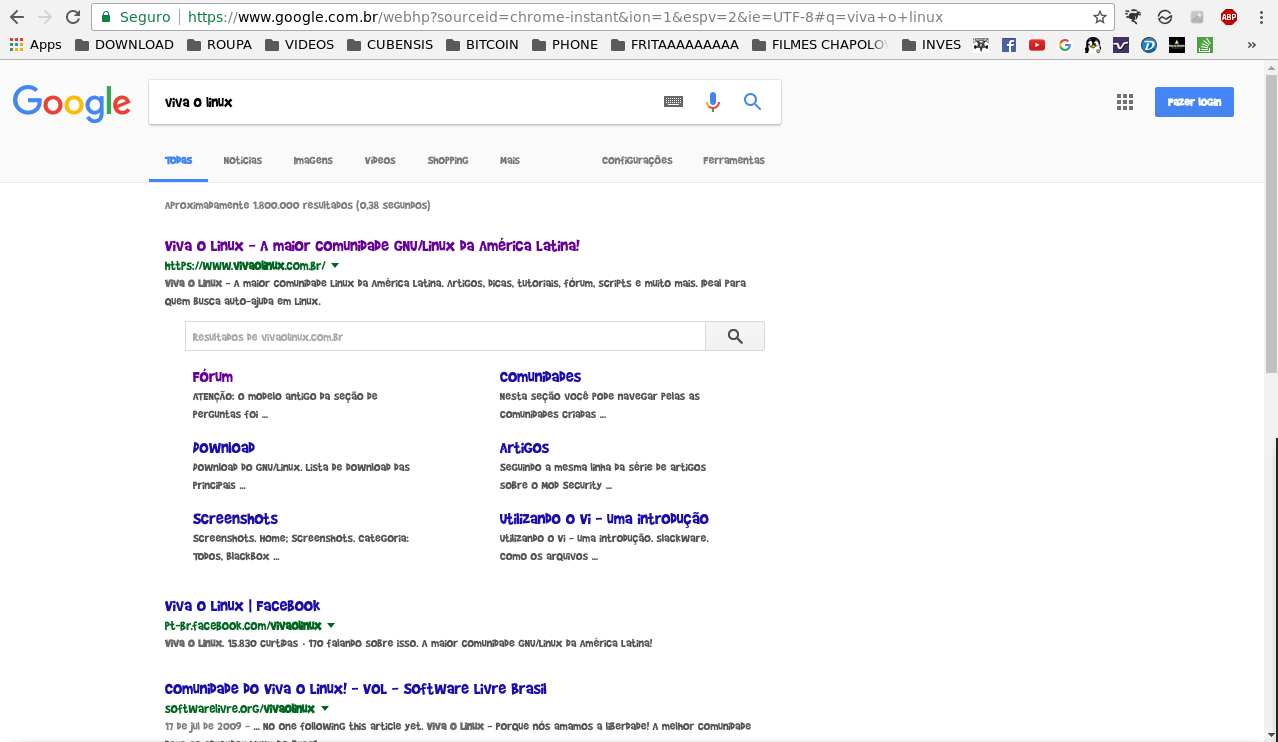Expand arrow beside softwarelivre.org URL
Viewport: 1278px width, 742px height.
pyautogui.click(x=326, y=709)
